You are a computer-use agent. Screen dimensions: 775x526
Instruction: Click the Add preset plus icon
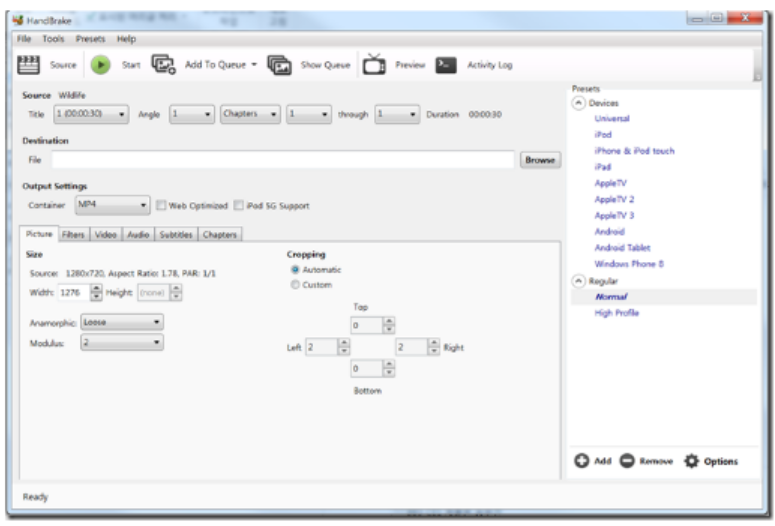(582, 461)
